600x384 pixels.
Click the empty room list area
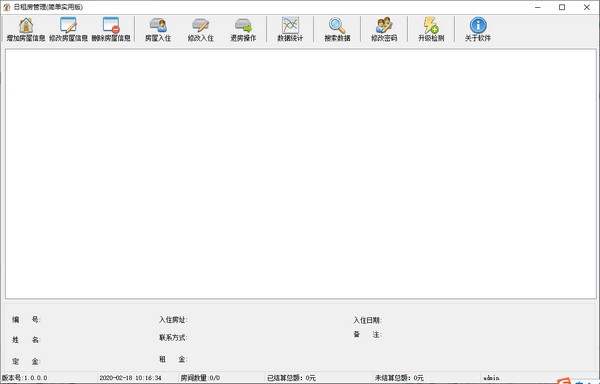(301, 174)
